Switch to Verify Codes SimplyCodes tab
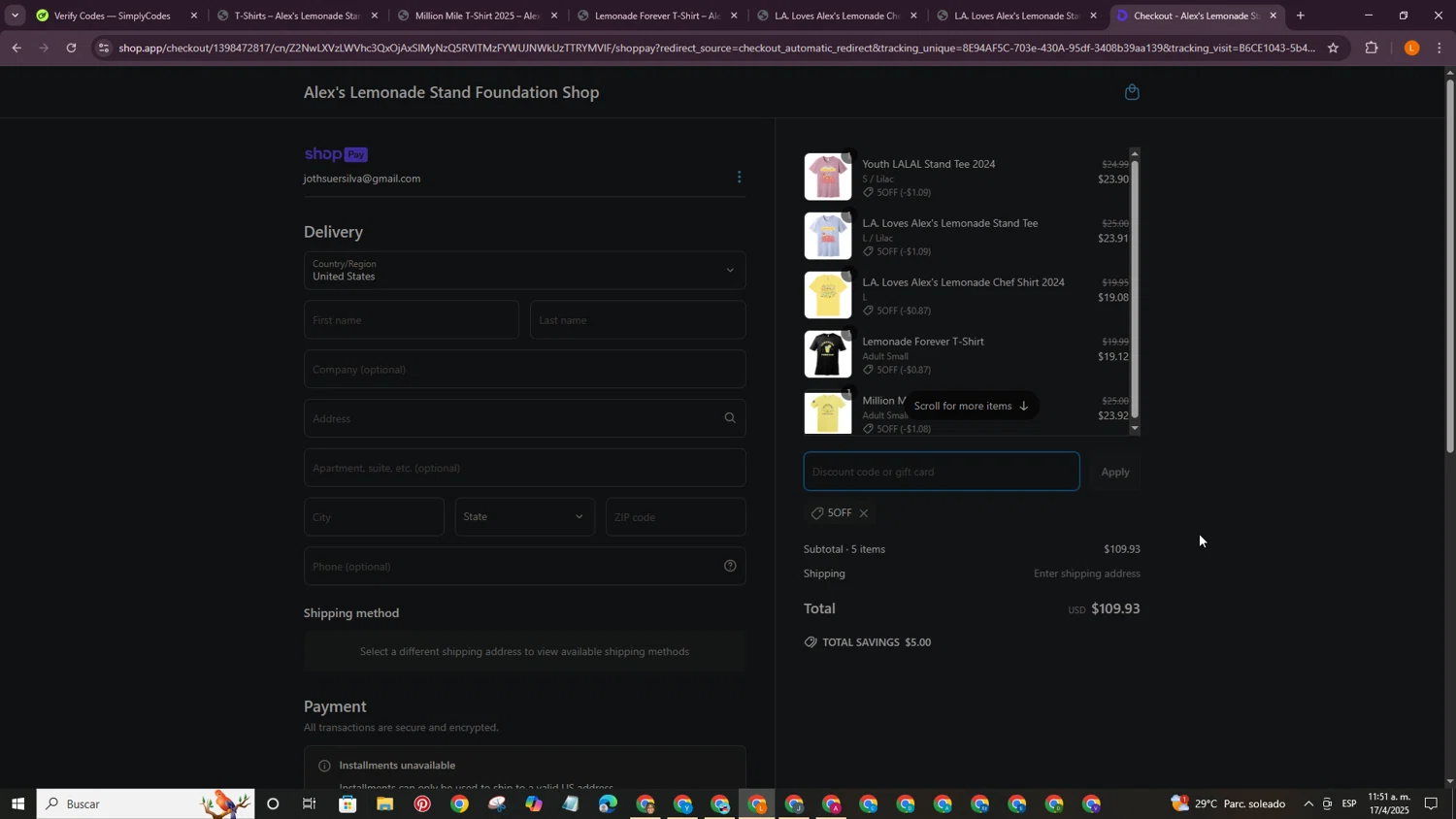The width and height of the screenshot is (1456, 819). (x=112, y=16)
